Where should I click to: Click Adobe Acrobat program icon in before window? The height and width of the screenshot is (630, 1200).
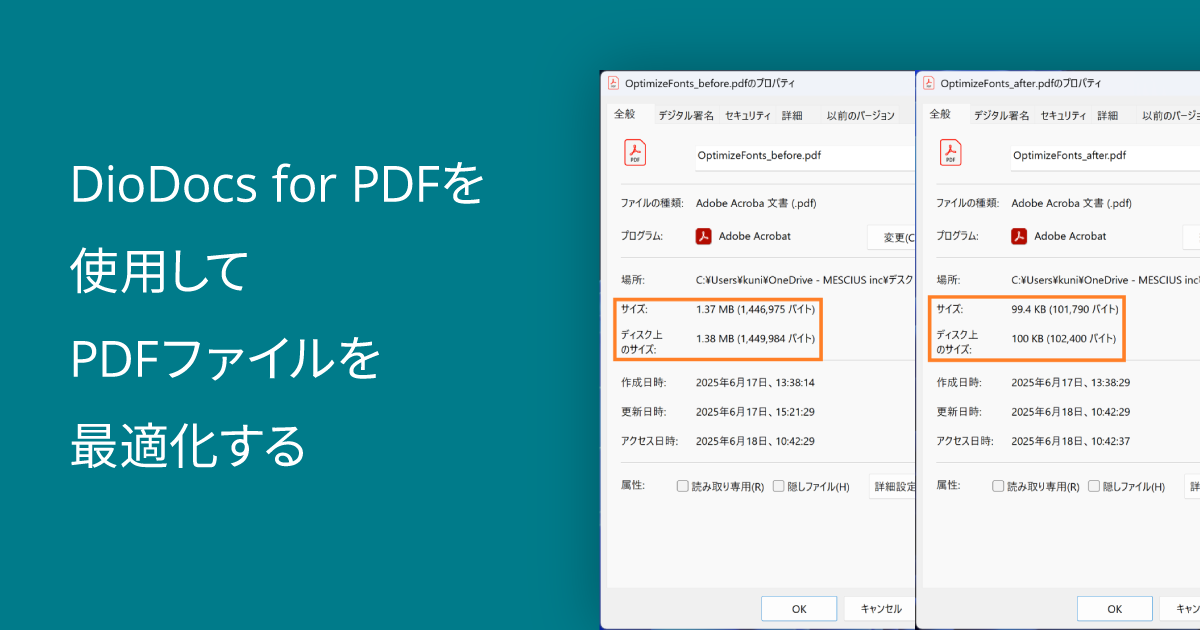coord(704,237)
